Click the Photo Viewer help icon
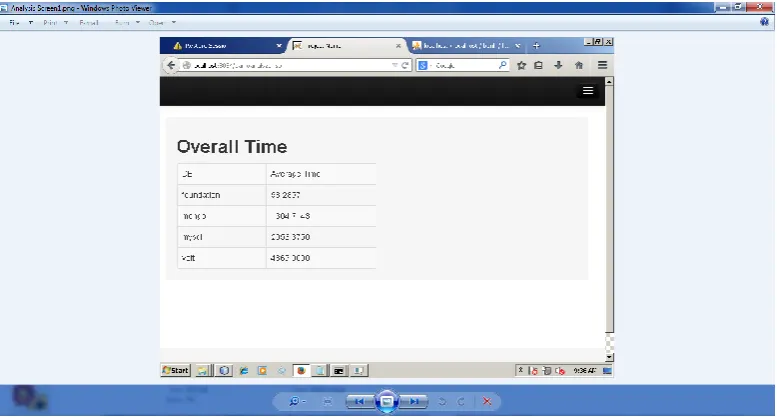 point(765,22)
